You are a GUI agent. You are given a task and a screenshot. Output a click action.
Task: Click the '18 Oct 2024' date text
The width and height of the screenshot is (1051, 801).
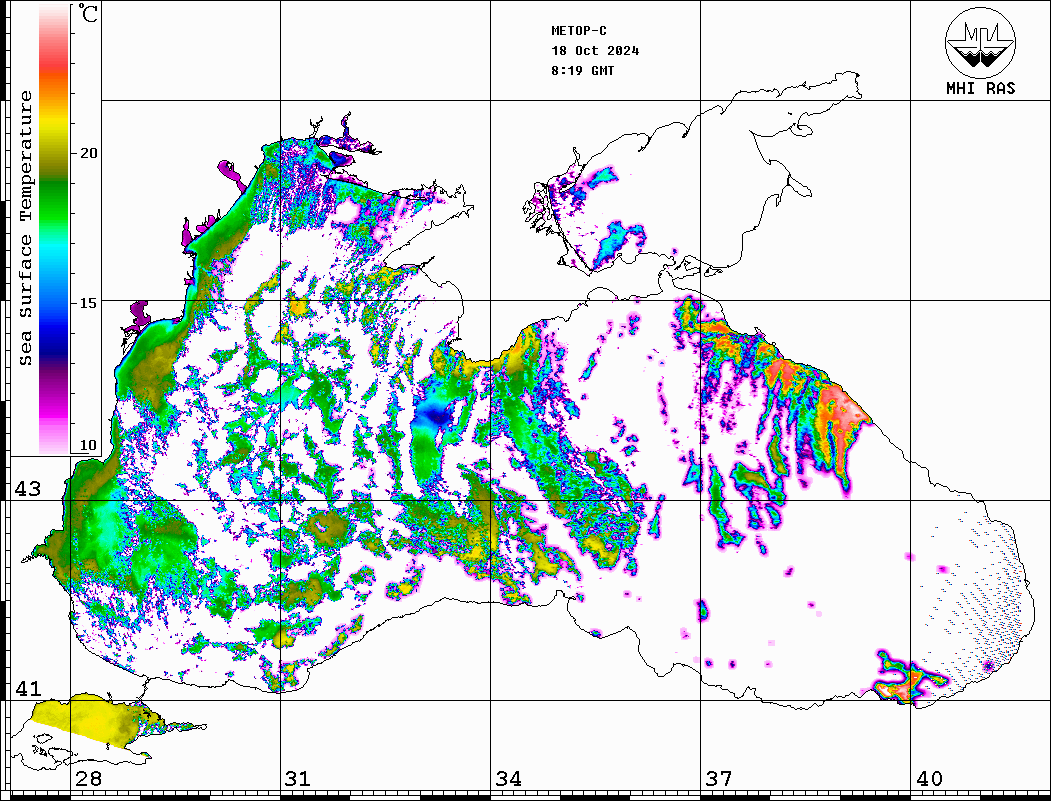coord(595,51)
